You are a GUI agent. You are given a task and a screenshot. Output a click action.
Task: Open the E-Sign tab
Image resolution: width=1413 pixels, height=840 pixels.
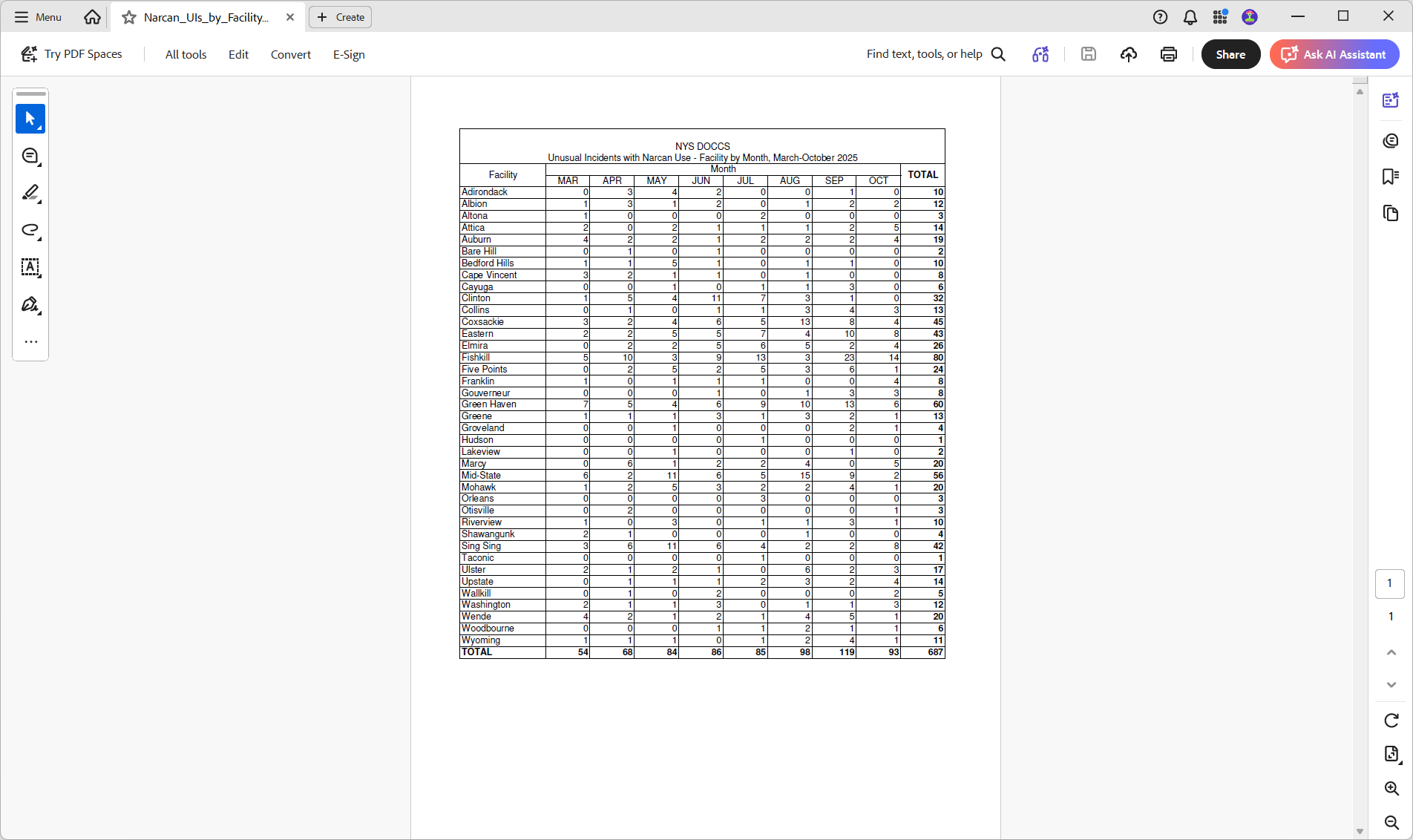349,54
